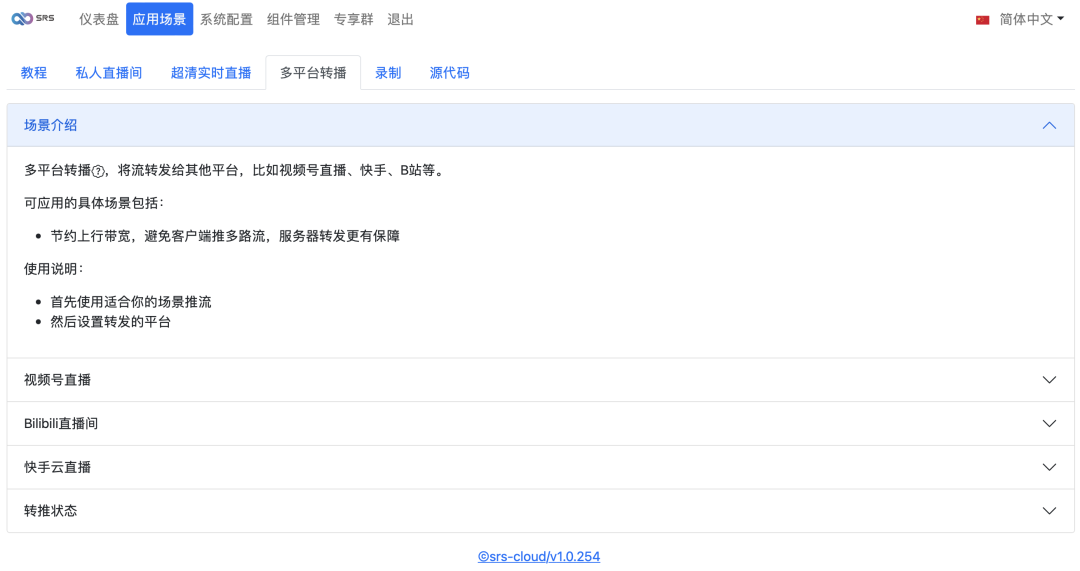Click the Chinese flag icon
Image resolution: width=1080 pixels, height=571 pixels.
pyautogui.click(x=982, y=20)
